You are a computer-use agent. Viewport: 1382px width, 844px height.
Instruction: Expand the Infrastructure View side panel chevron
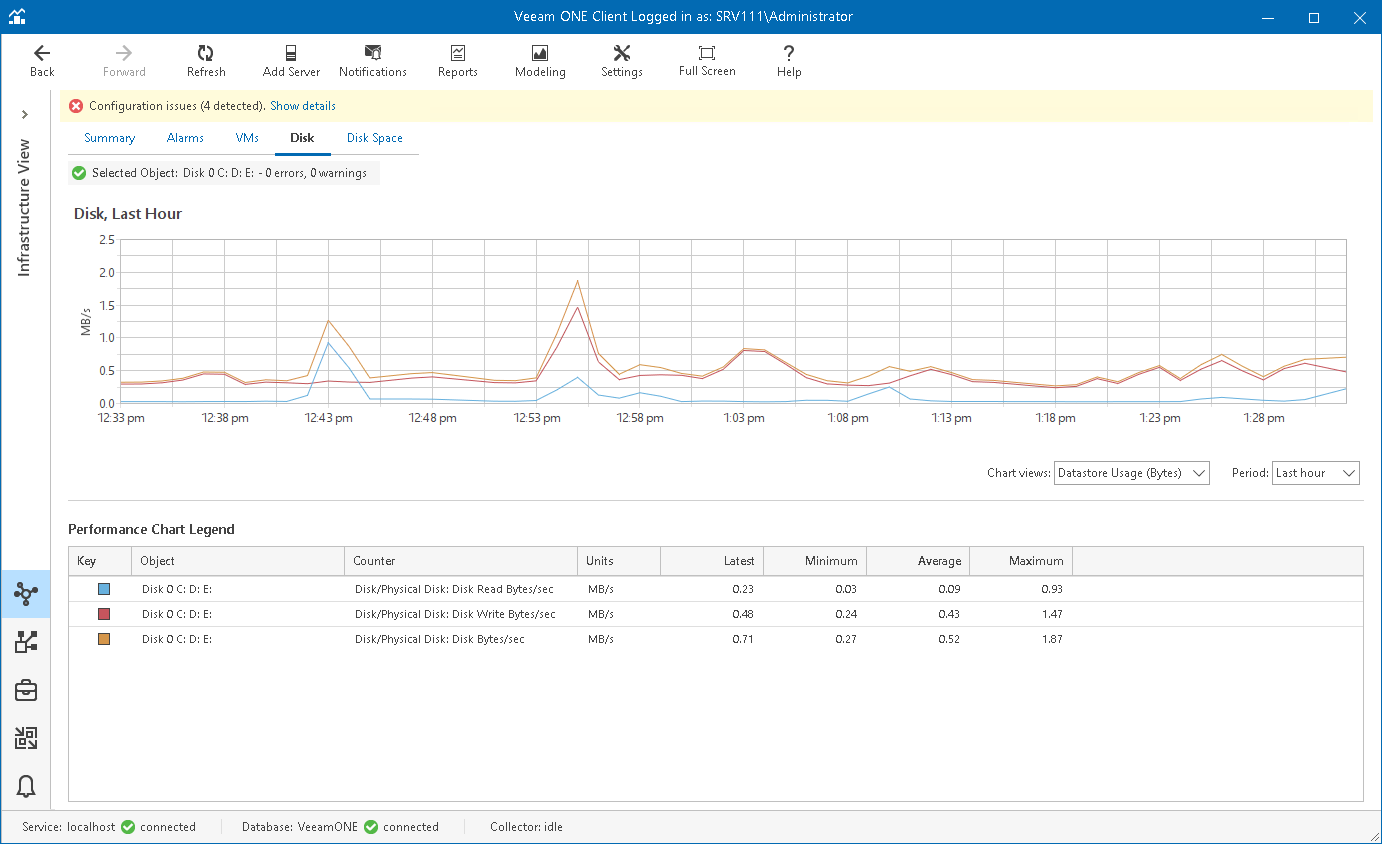click(25, 115)
